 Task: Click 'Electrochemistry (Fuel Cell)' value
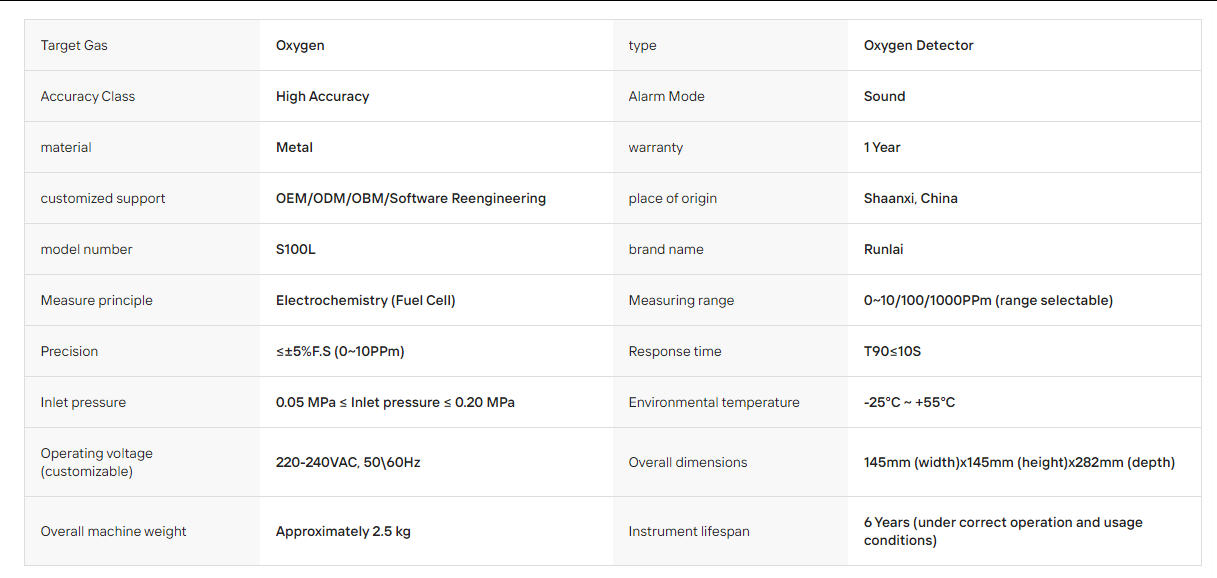tap(366, 300)
